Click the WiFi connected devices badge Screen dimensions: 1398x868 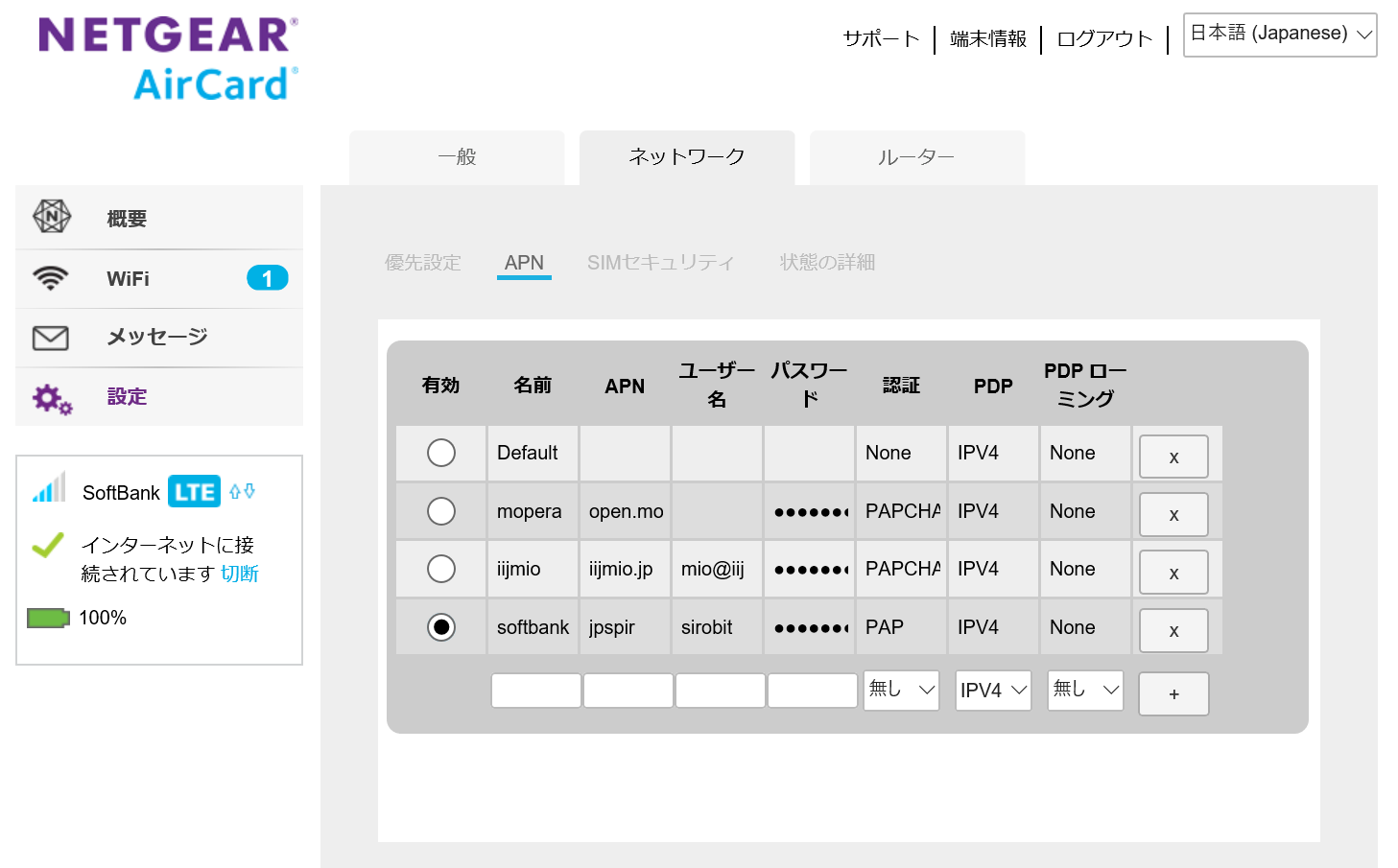point(267,278)
